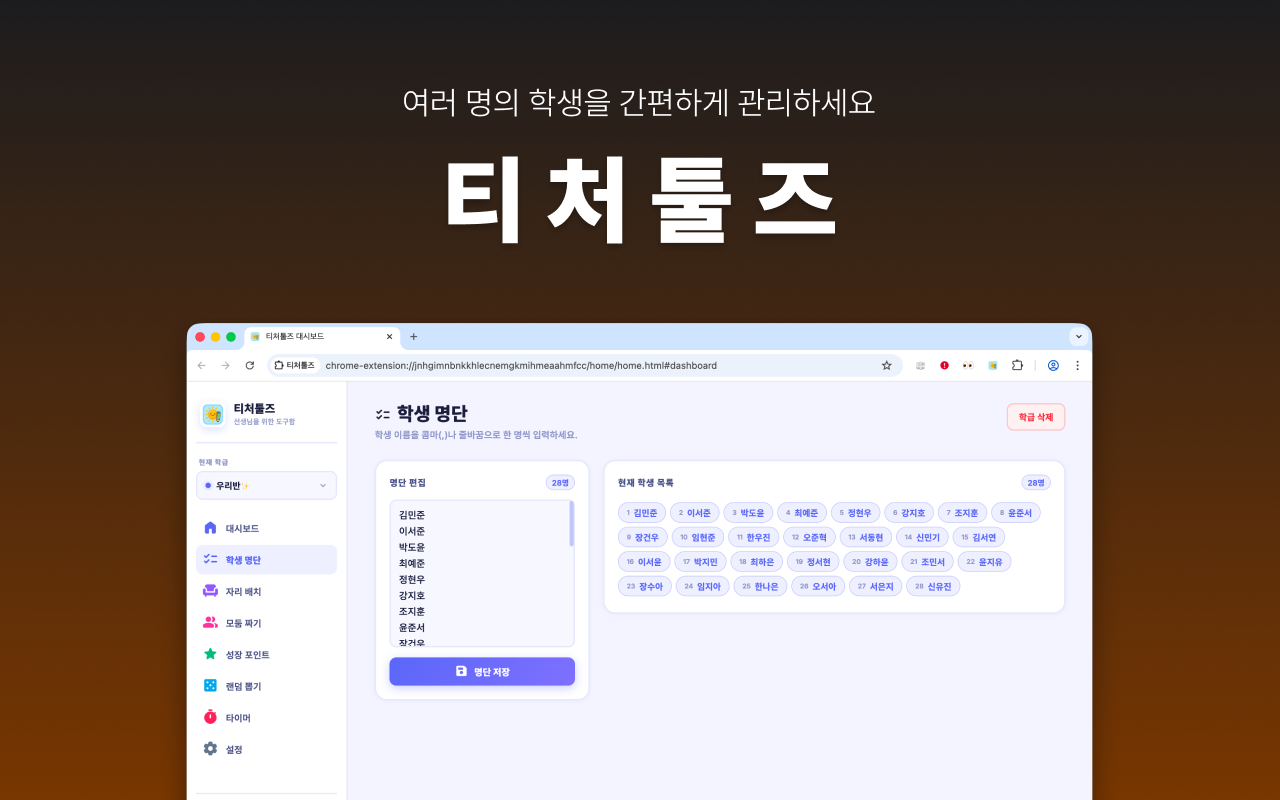Viewport: 1280px width, 800px height.
Task: Select the 김민준 student chip
Action: tap(642, 513)
